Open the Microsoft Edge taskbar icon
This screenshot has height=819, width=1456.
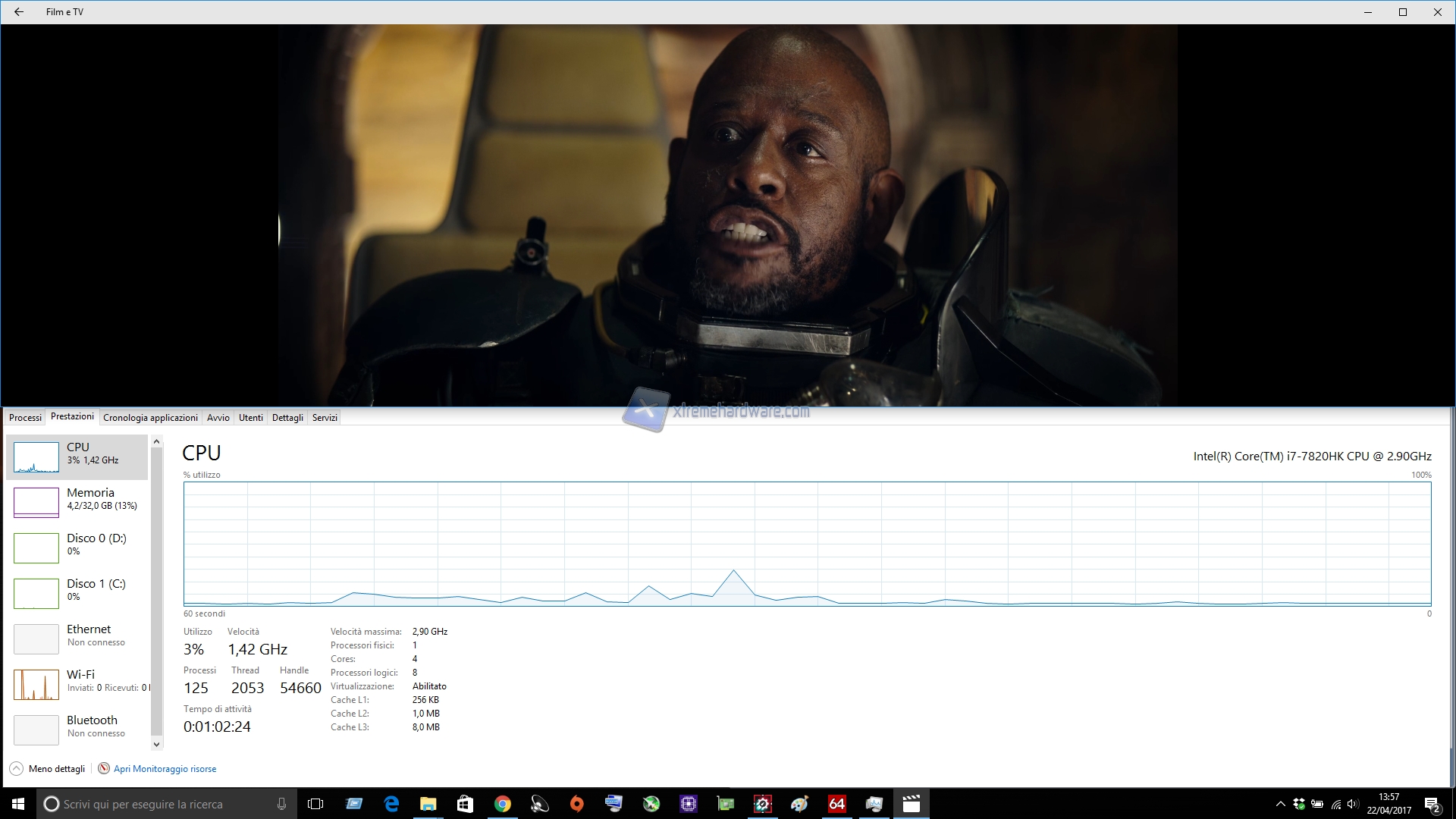(391, 804)
